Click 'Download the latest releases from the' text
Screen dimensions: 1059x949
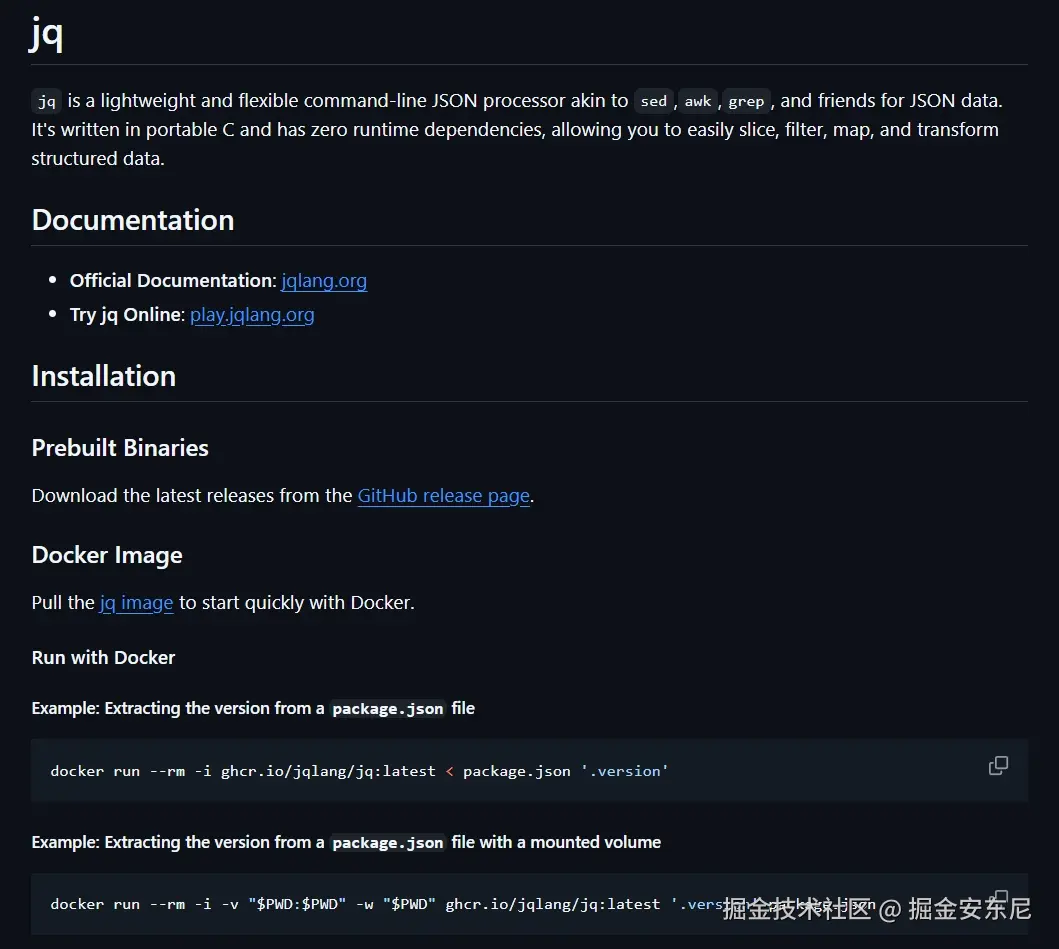coord(192,496)
